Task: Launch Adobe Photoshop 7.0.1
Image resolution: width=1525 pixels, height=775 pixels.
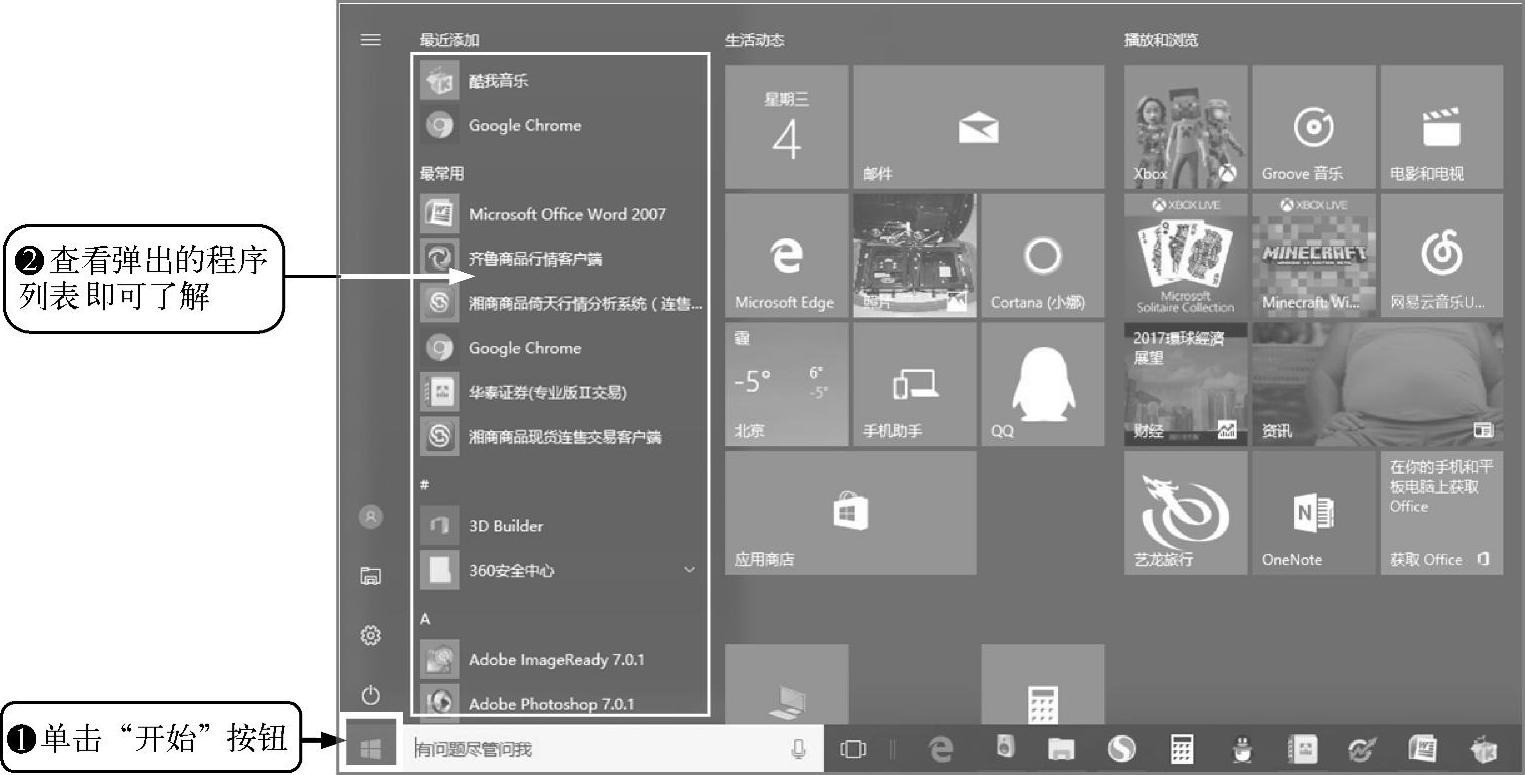Action: 560,703
